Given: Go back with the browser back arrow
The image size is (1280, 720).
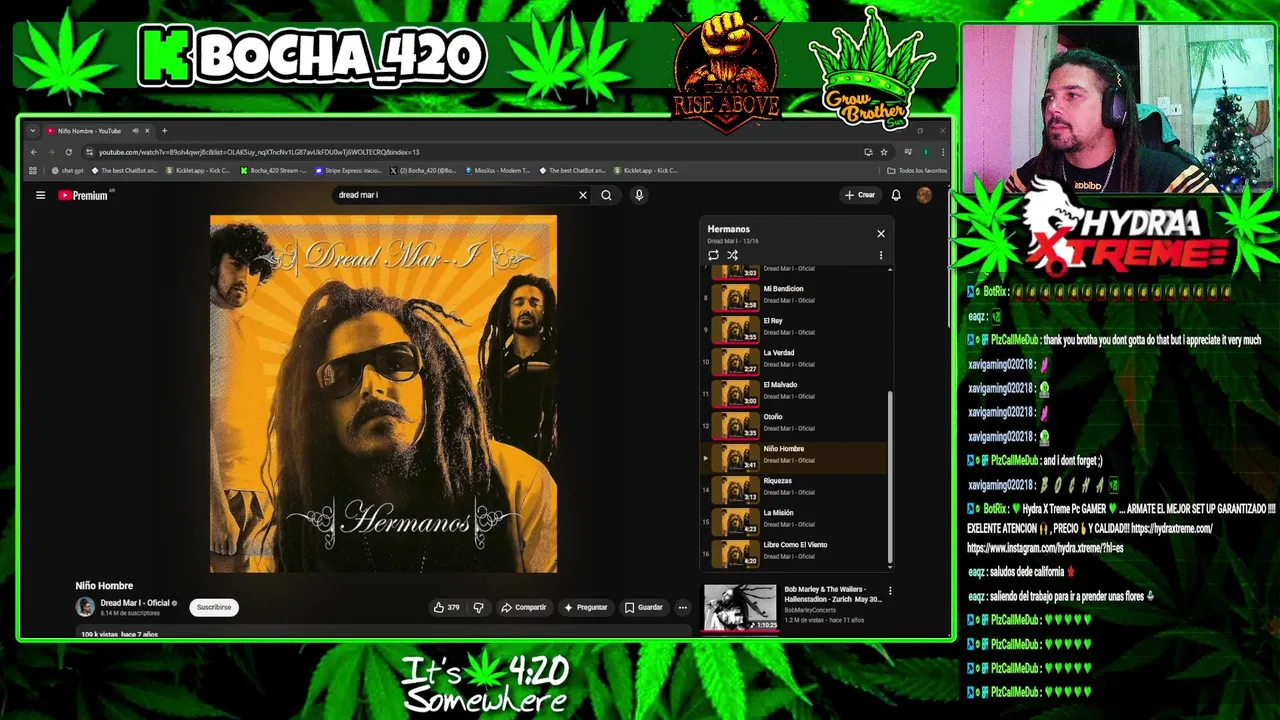Looking at the screenshot, I should click(33, 152).
